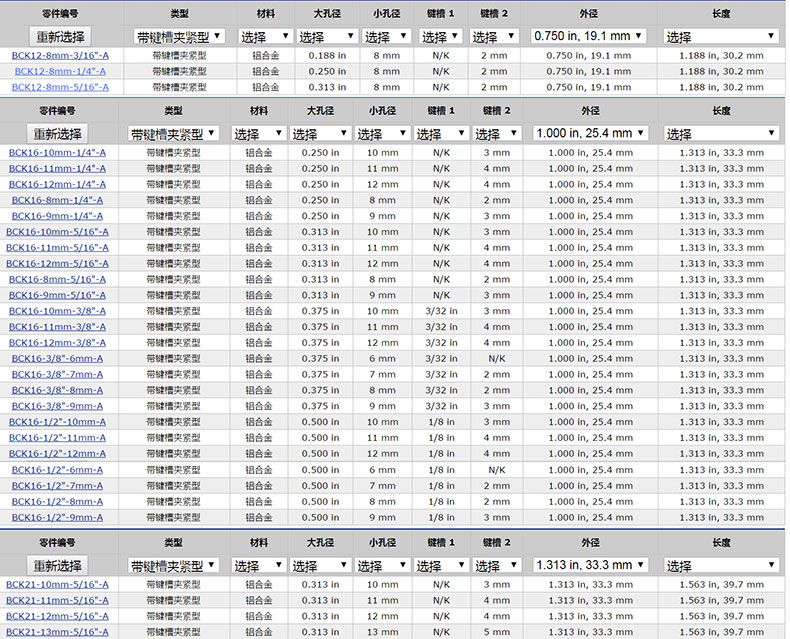Viewport: 790px width, 639px height.
Task: Click part link BCK16-1/2"-9mm-A
Action: point(57,518)
